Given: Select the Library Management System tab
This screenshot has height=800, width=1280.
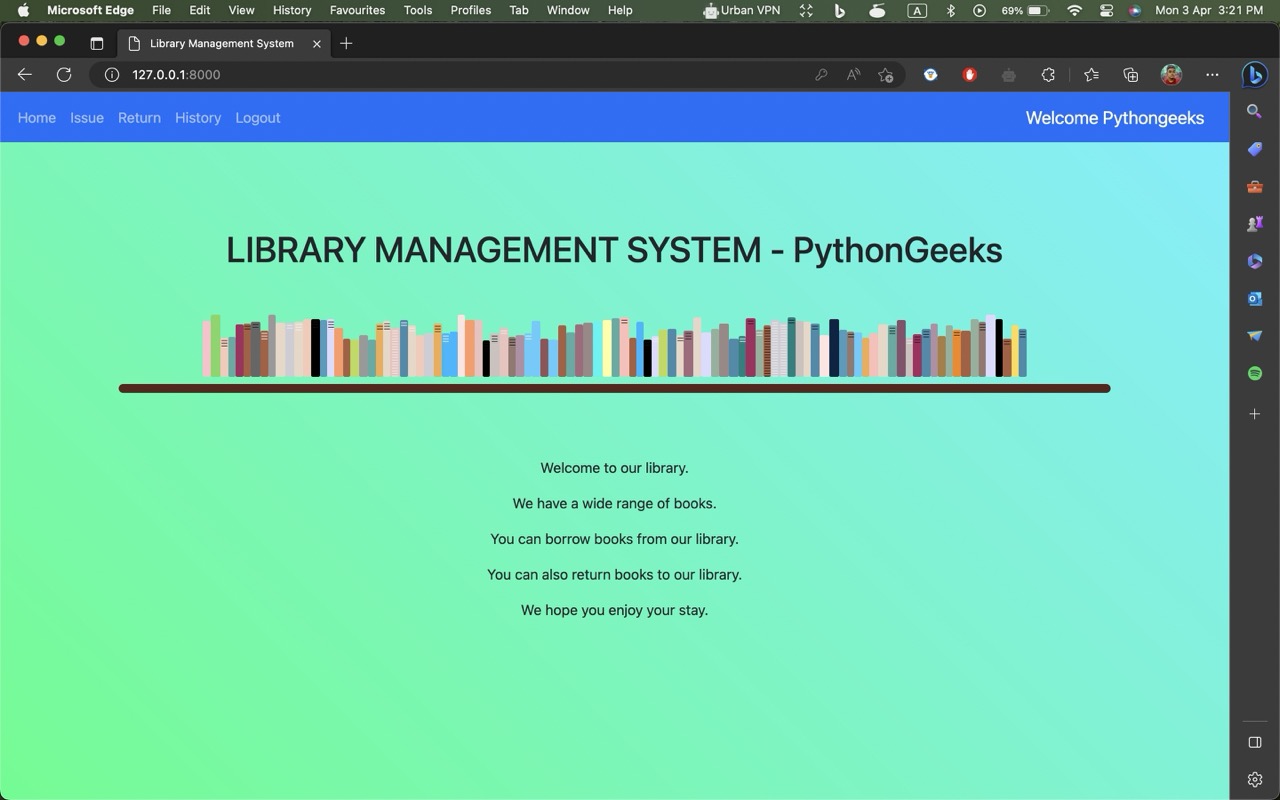Looking at the screenshot, I should coord(222,44).
